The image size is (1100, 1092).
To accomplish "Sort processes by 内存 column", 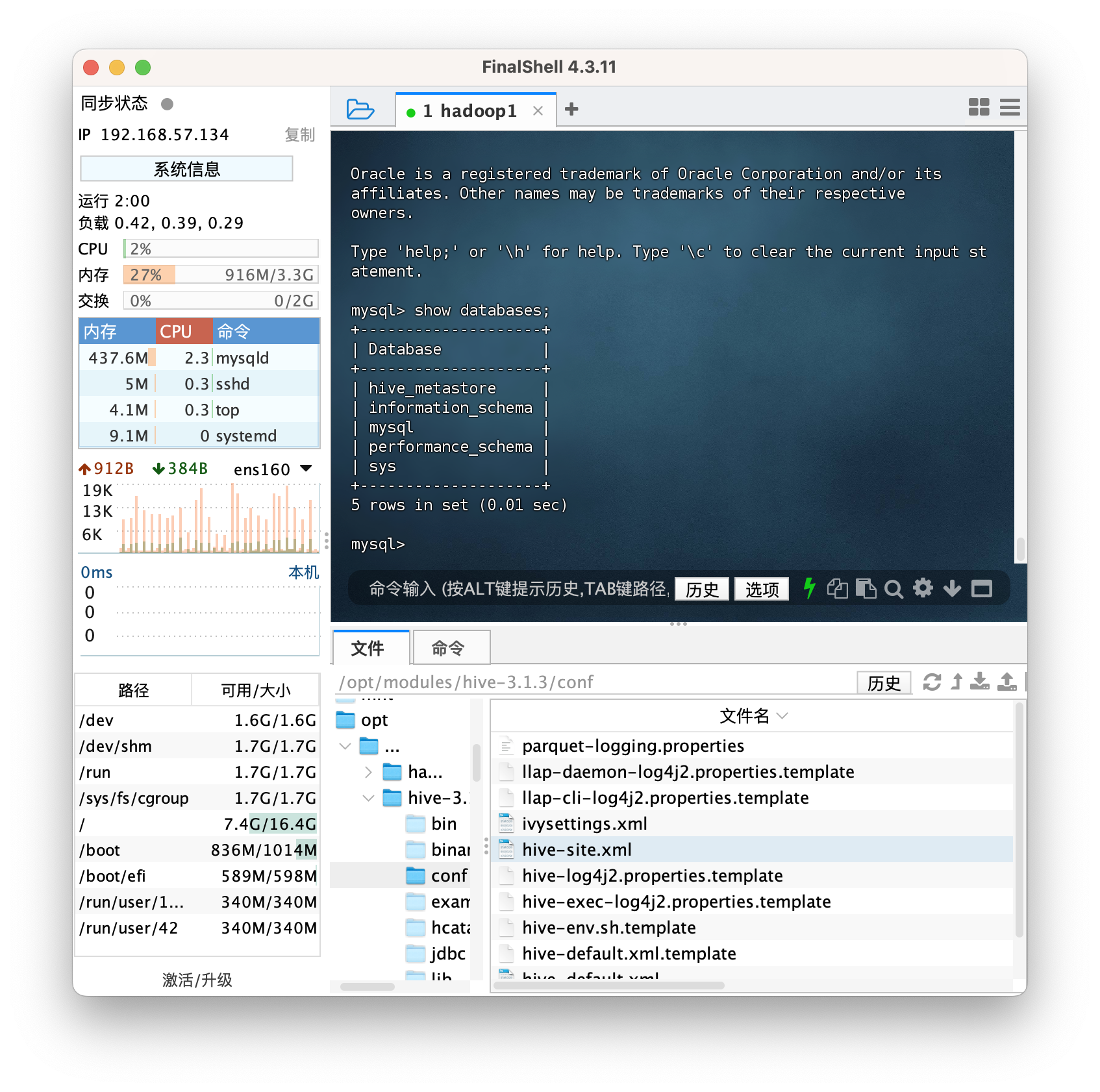I will coord(117,332).
